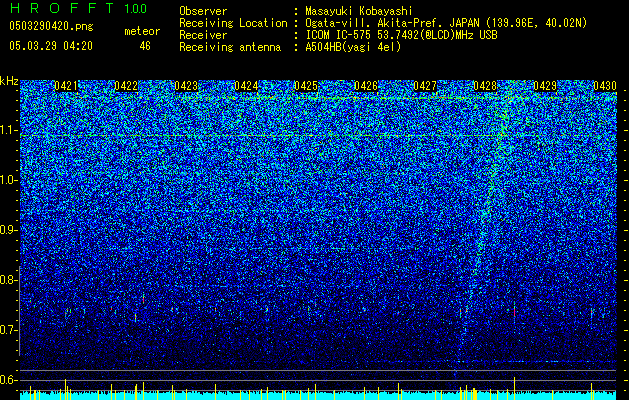The height and width of the screenshot is (400, 629).
Task: Click the meteor count value 46
Action: [145, 46]
